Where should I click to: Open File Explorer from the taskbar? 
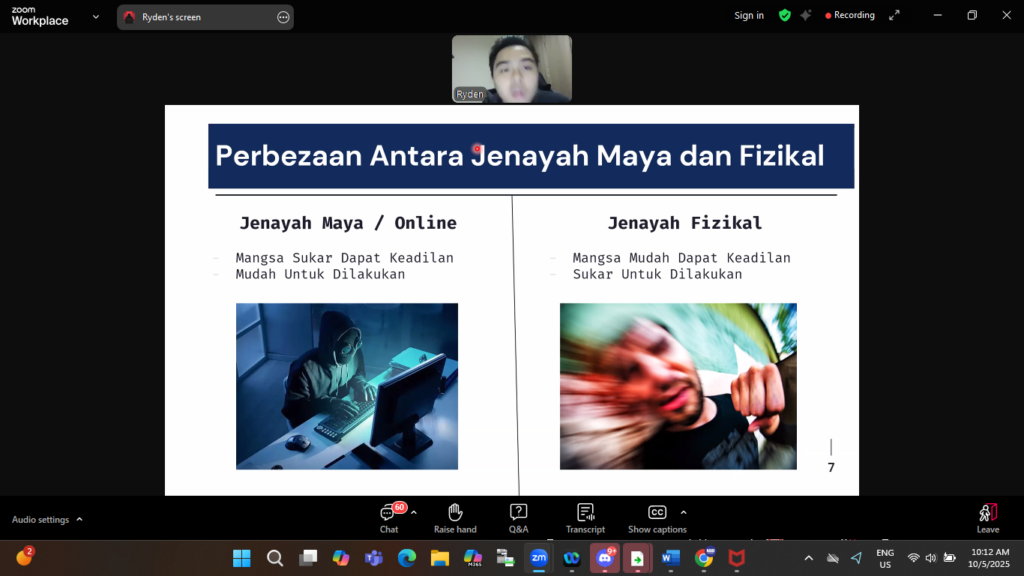(x=440, y=558)
